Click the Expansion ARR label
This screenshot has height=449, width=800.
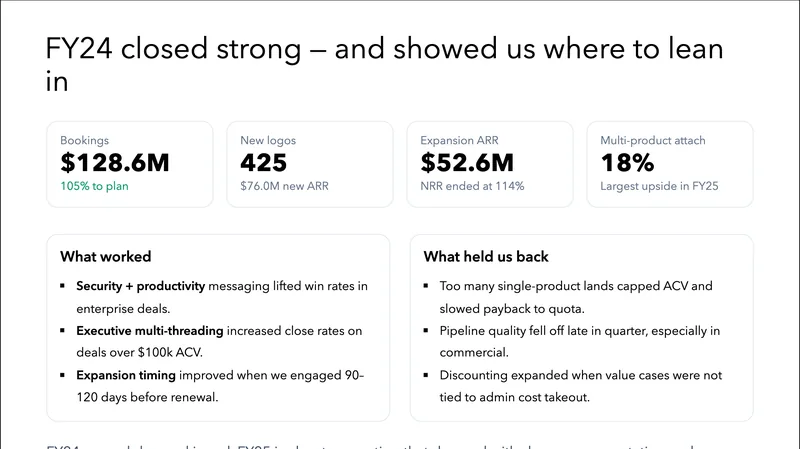click(x=456, y=141)
